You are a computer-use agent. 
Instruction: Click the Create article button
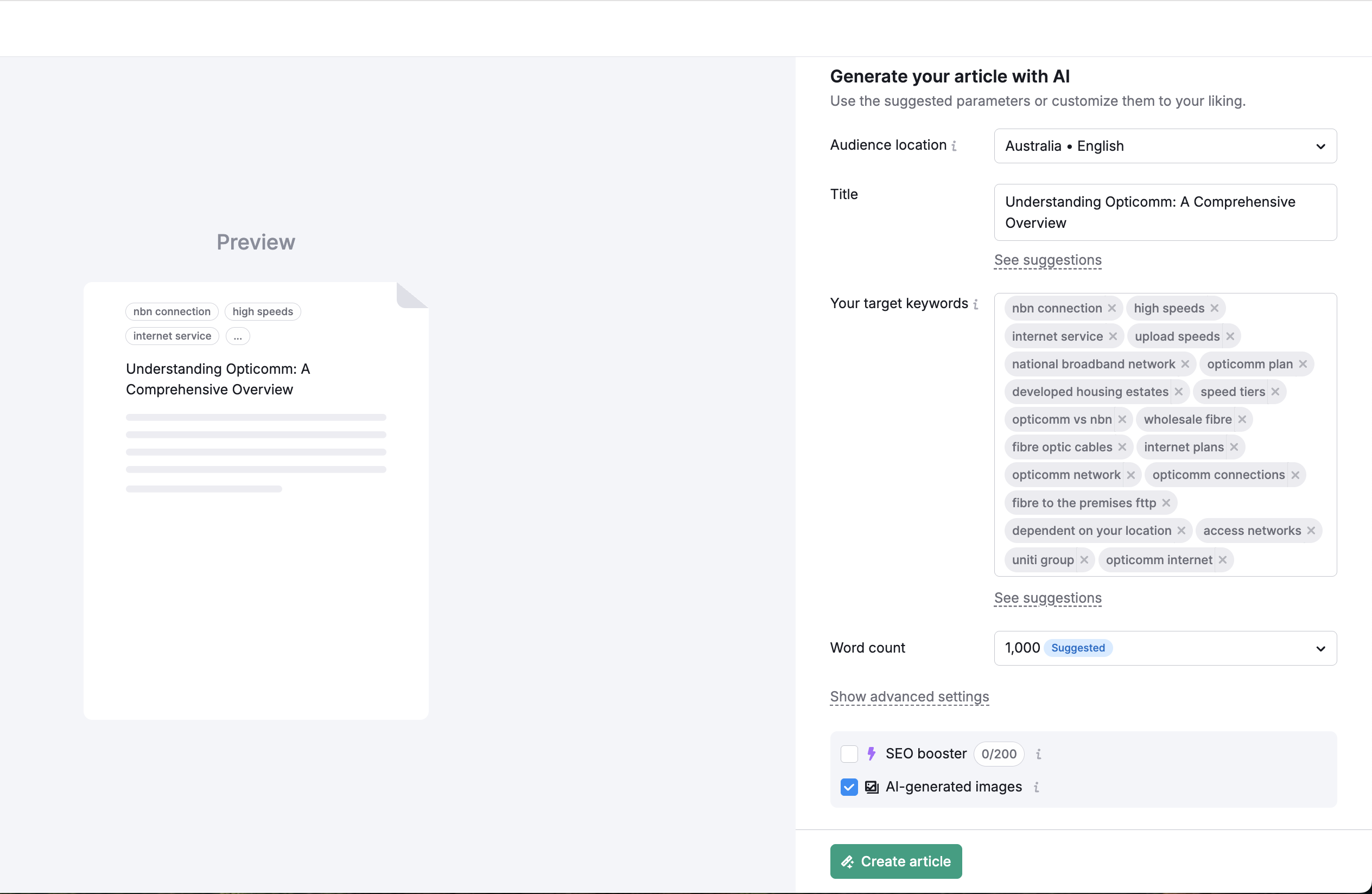[896, 861]
